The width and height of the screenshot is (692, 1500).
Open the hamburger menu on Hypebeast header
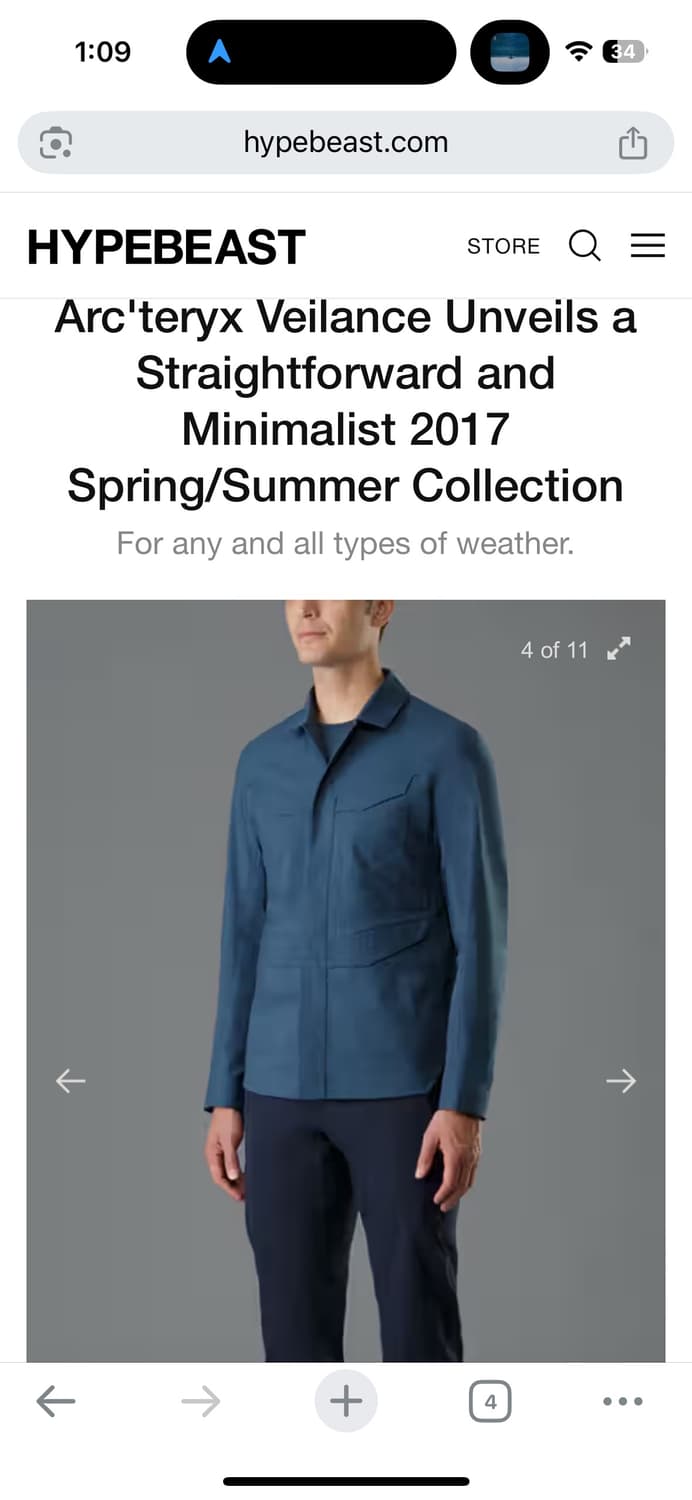point(648,246)
